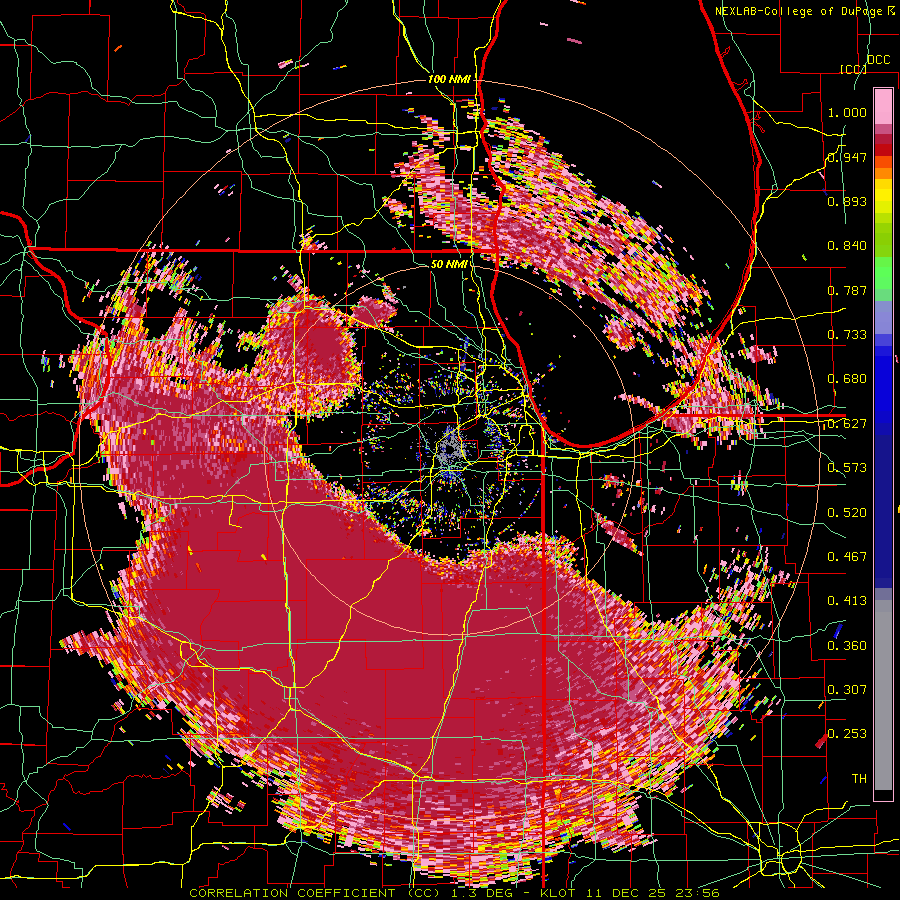Click the 0.253 scale value

(847, 734)
